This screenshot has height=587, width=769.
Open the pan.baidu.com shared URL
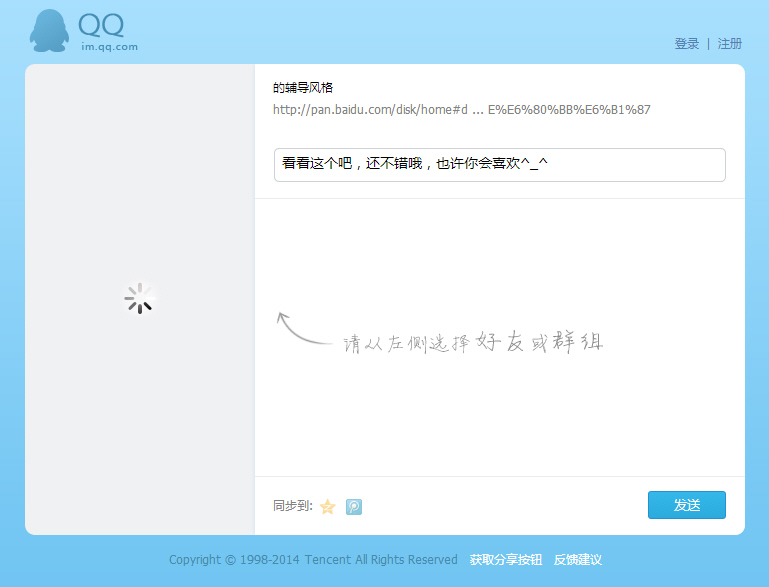click(461, 109)
